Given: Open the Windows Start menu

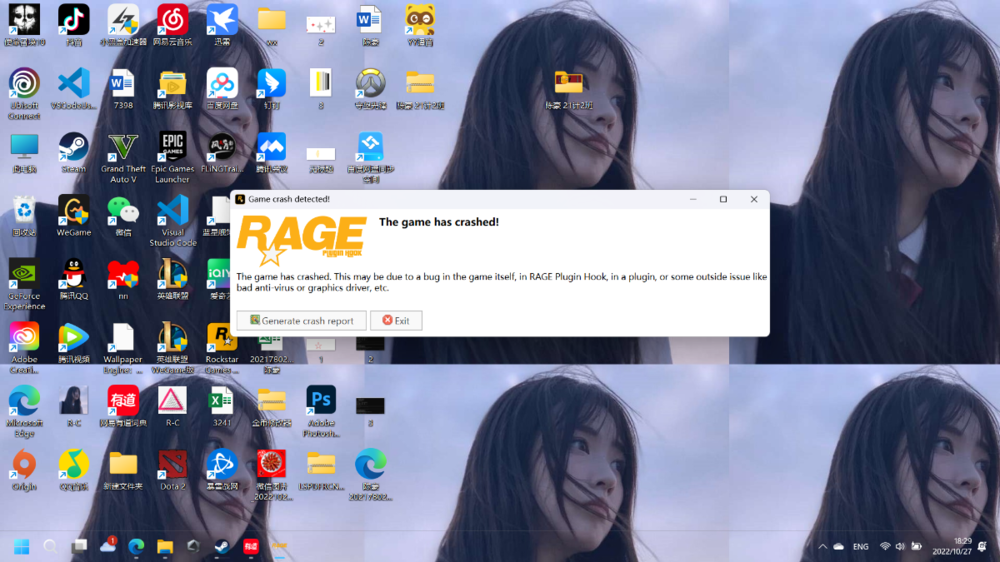Looking at the screenshot, I should pos(22,547).
